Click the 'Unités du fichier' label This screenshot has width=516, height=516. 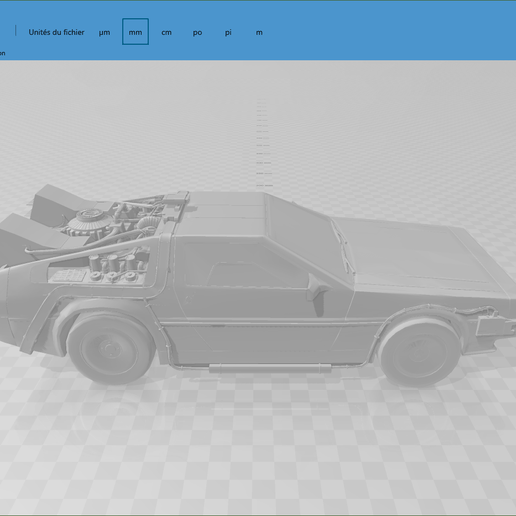(56, 32)
